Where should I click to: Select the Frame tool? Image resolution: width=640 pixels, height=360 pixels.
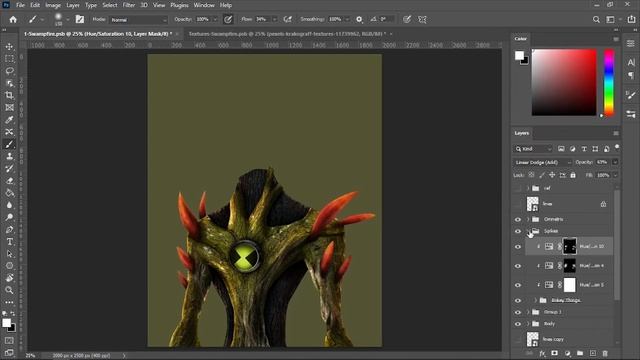pos(9,108)
